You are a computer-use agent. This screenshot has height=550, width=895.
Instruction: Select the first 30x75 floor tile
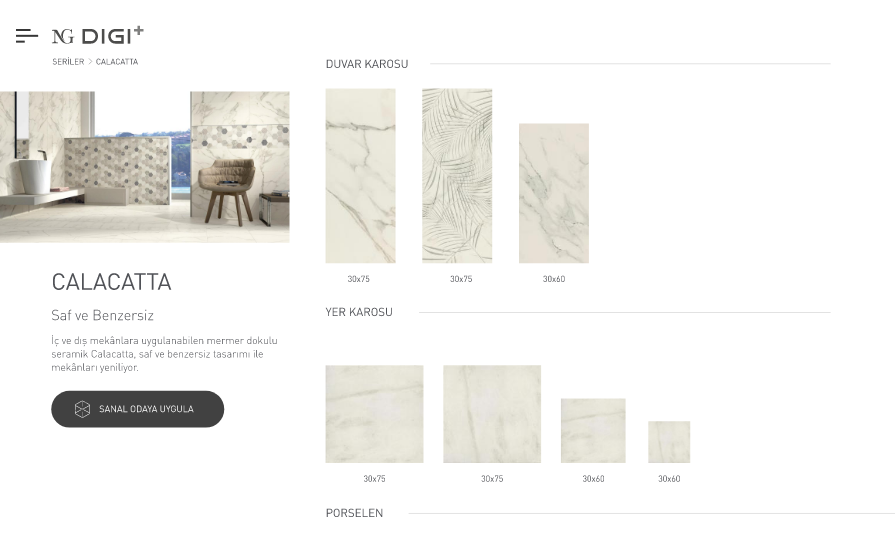tap(374, 414)
